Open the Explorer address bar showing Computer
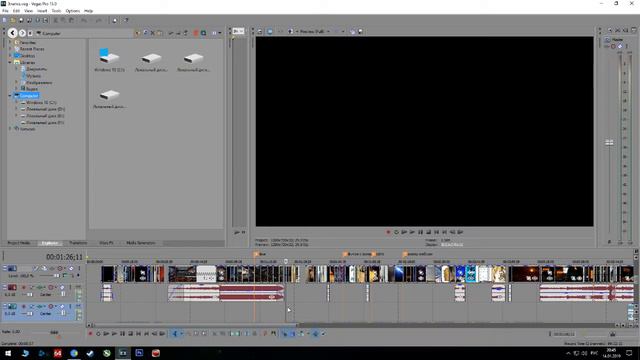The image size is (640, 360). tap(85, 33)
